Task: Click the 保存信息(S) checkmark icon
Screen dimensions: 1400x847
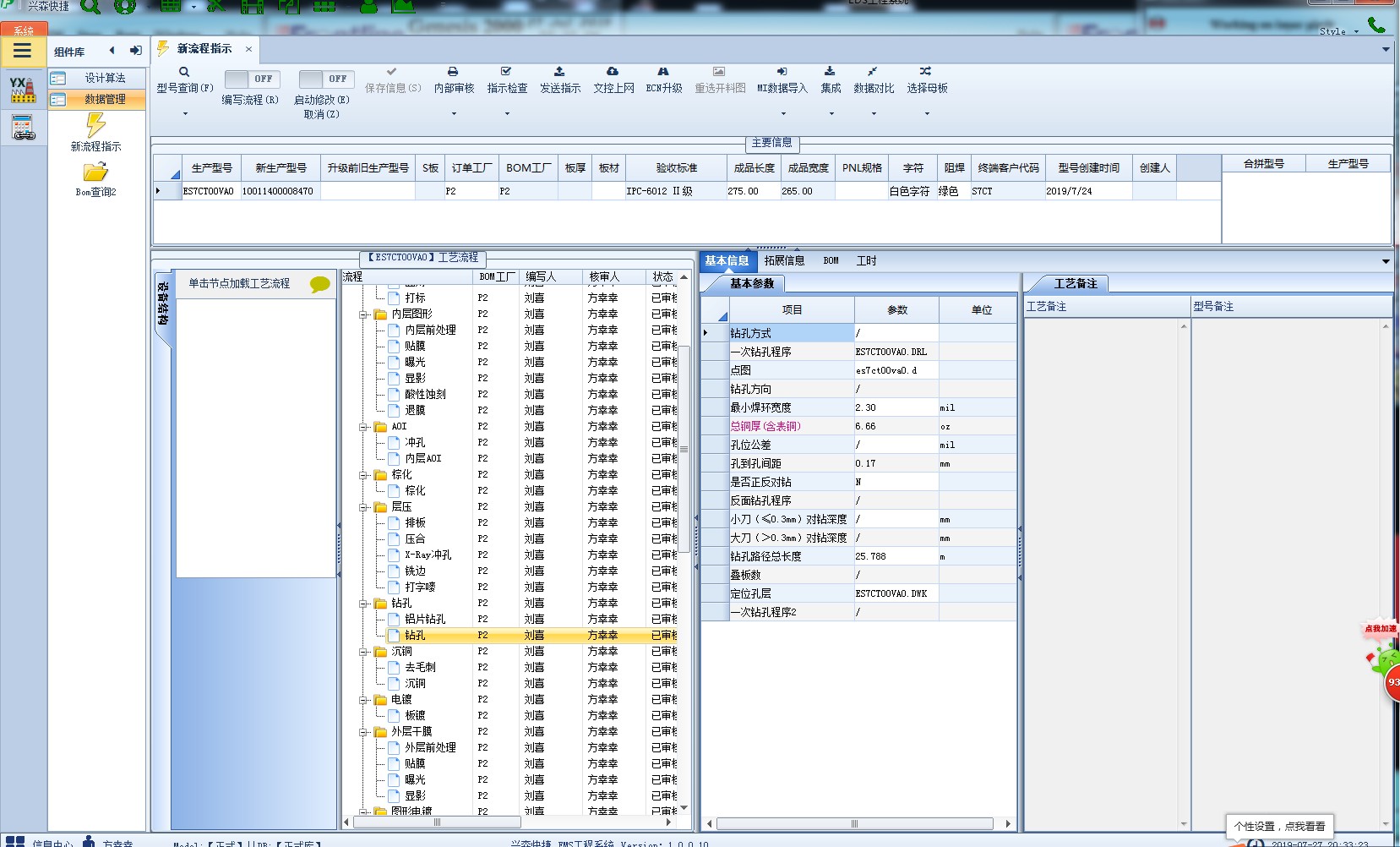Action: tap(391, 72)
